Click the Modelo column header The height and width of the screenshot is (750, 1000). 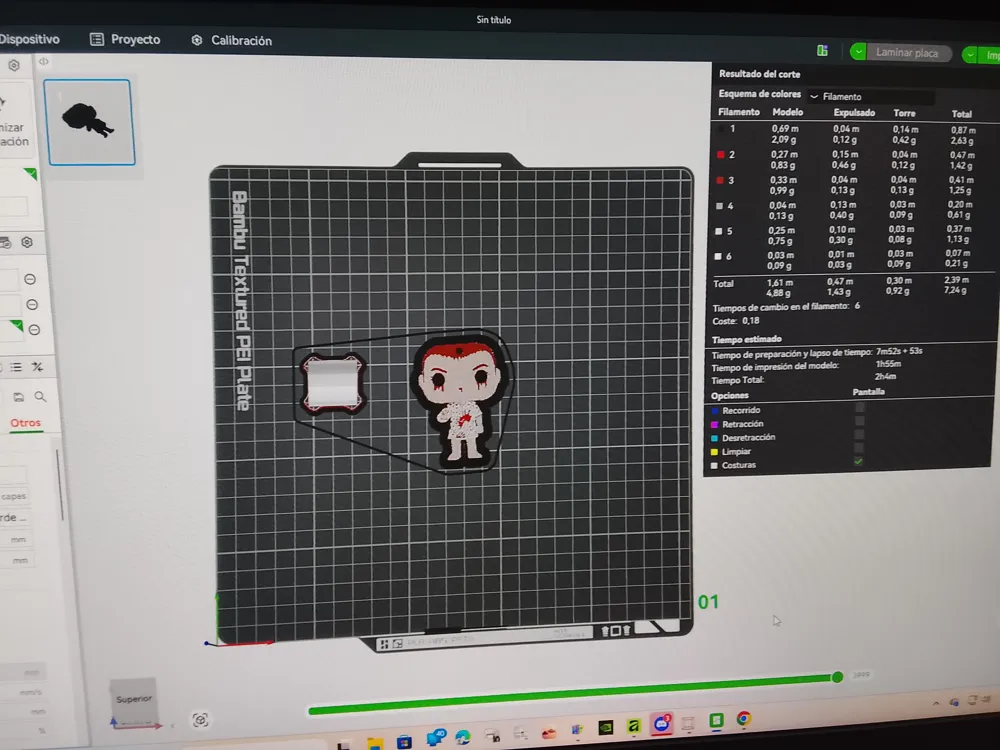coord(788,112)
